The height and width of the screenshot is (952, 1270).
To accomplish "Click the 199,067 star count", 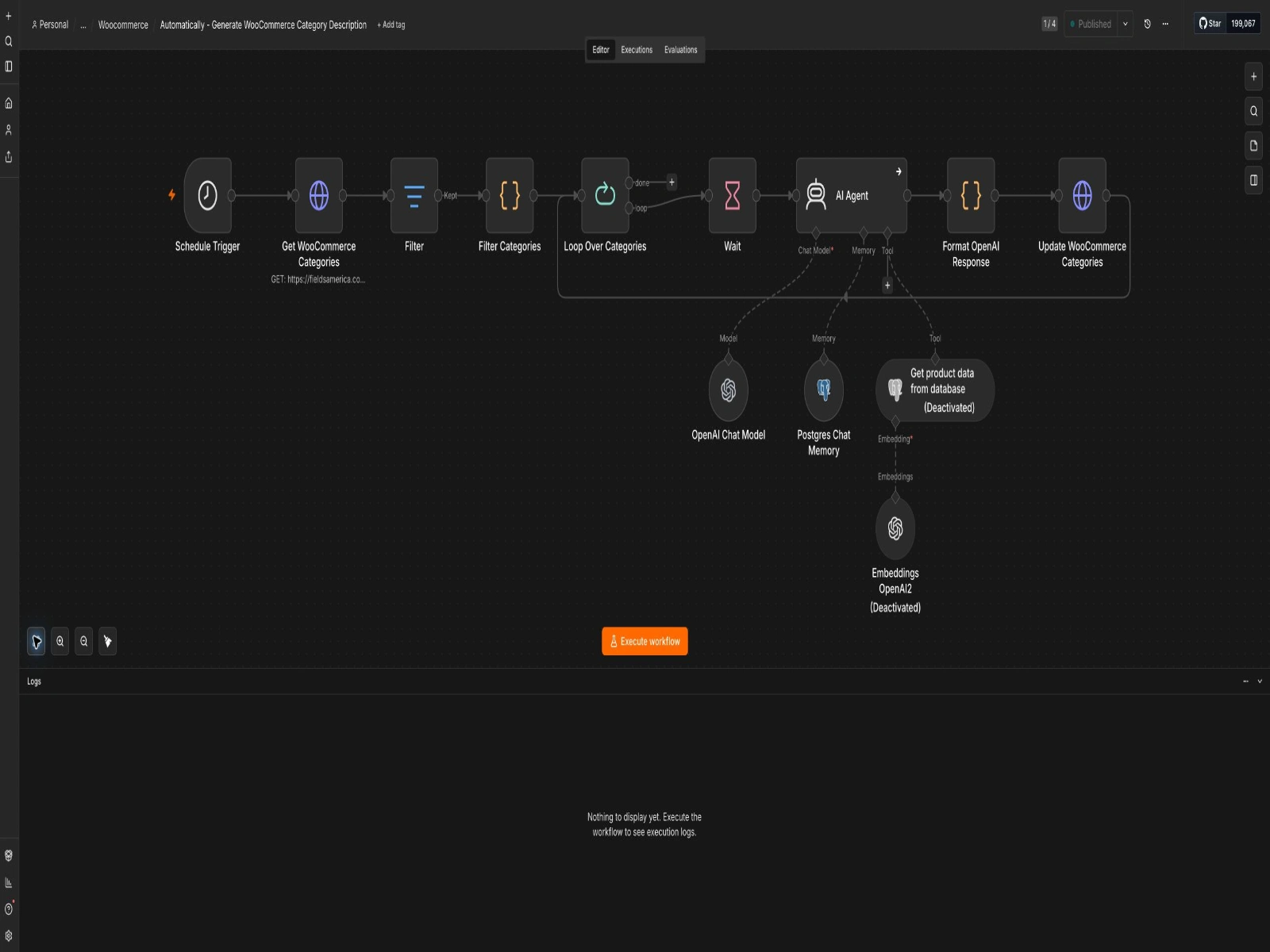I will pos(1243,24).
